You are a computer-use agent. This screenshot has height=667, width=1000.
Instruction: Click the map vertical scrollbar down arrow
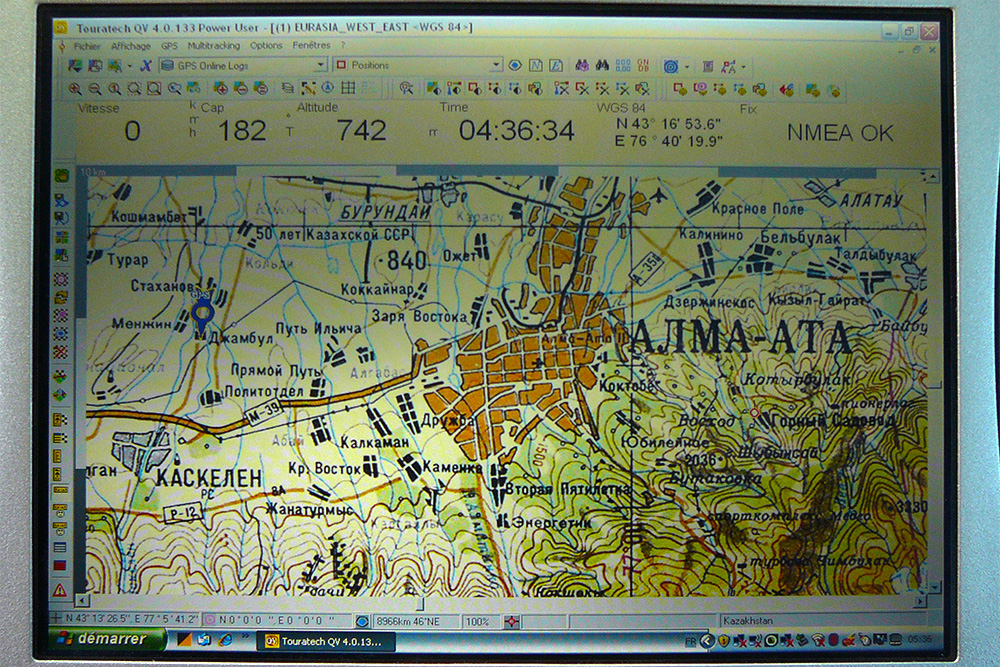click(935, 587)
